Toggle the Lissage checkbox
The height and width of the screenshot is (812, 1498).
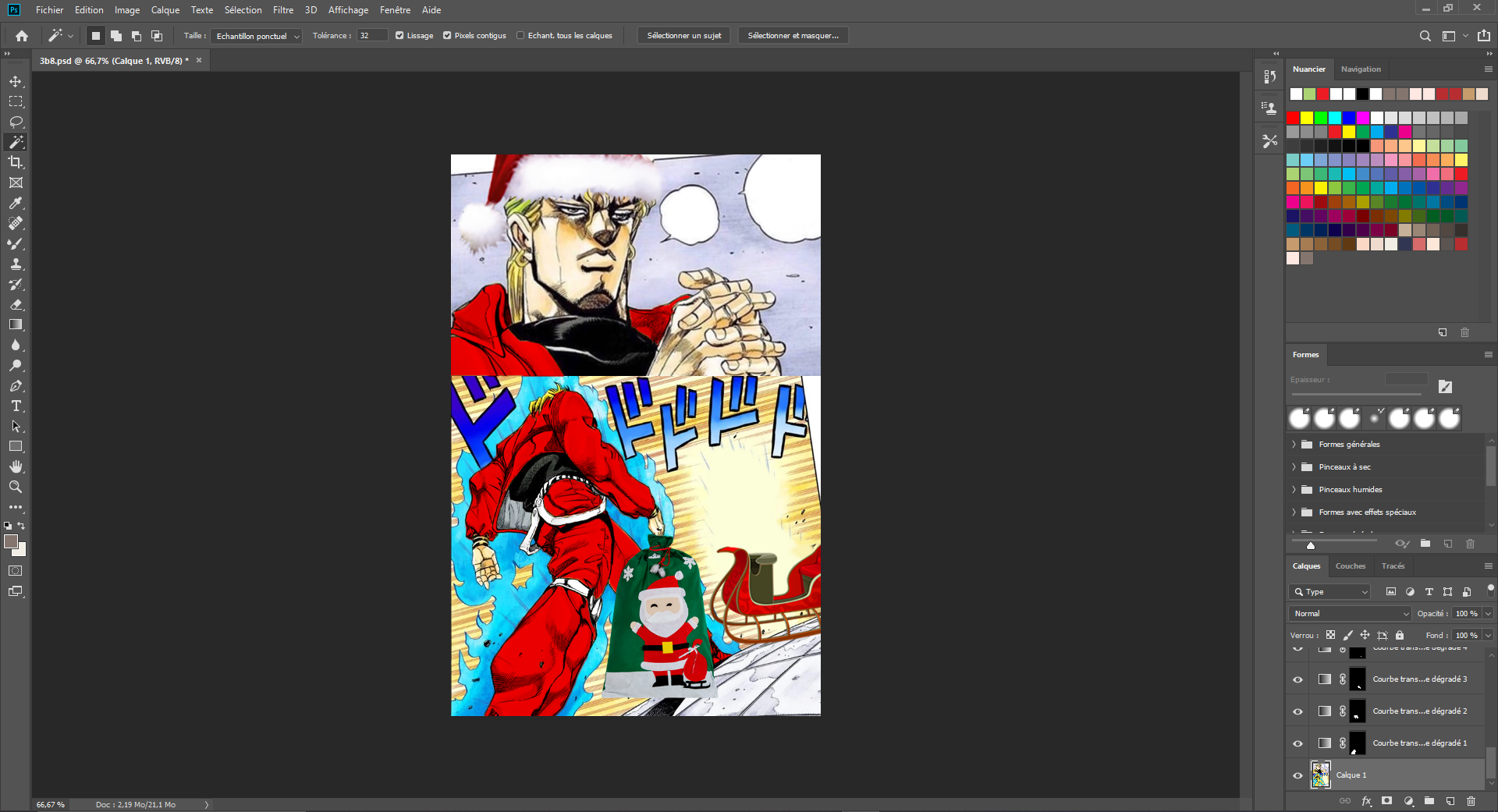[x=399, y=36]
